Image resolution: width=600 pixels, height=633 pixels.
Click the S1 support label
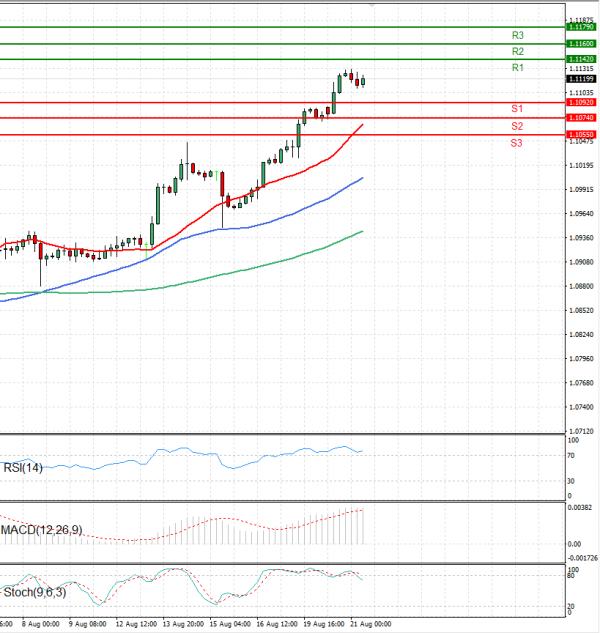click(517, 109)
